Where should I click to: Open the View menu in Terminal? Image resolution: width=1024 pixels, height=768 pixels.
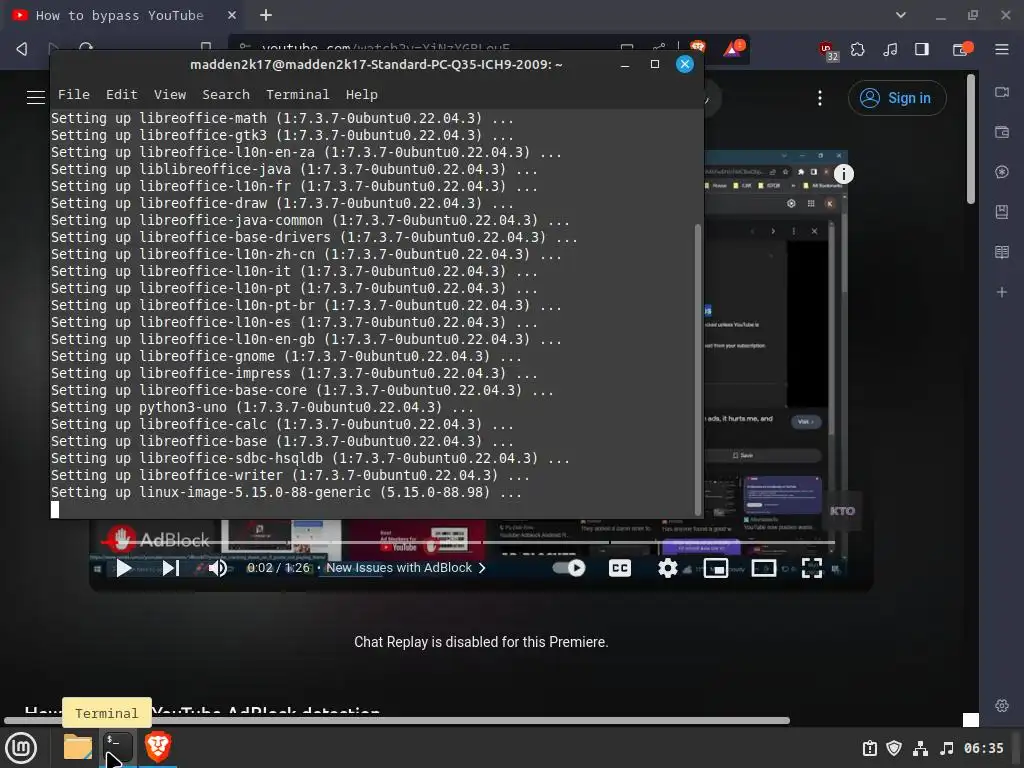tap(170, 95)
